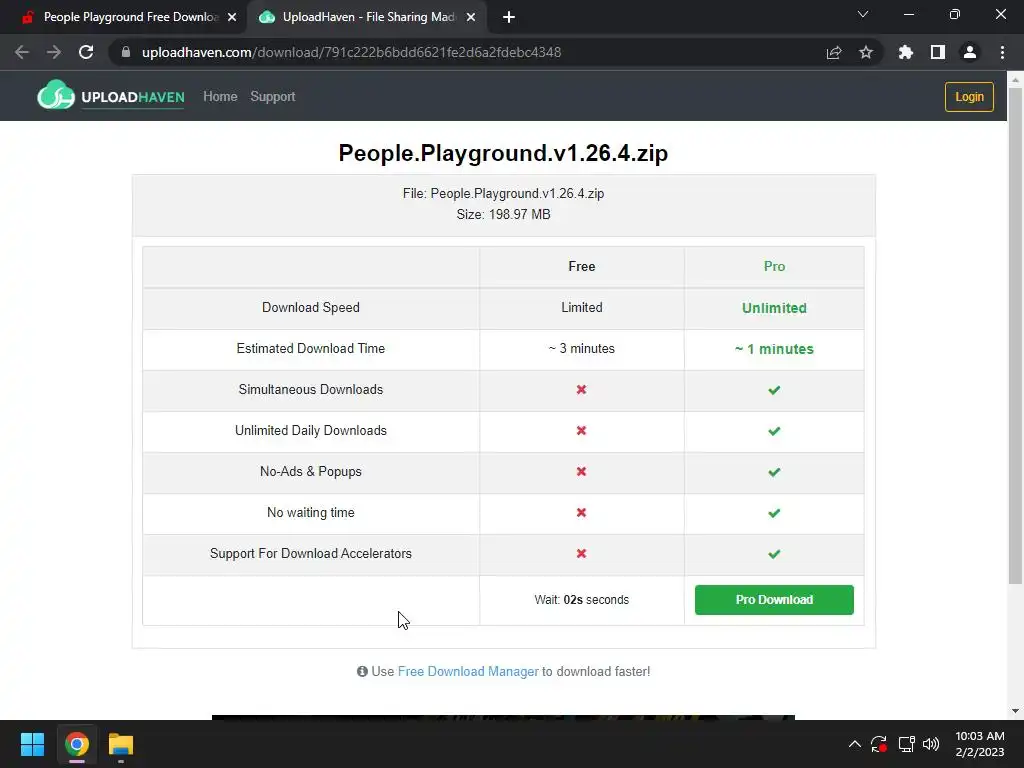Click the red X for No waiting time
The image size is (1024, 768).
pyautogui.click(x=581, y=513)
